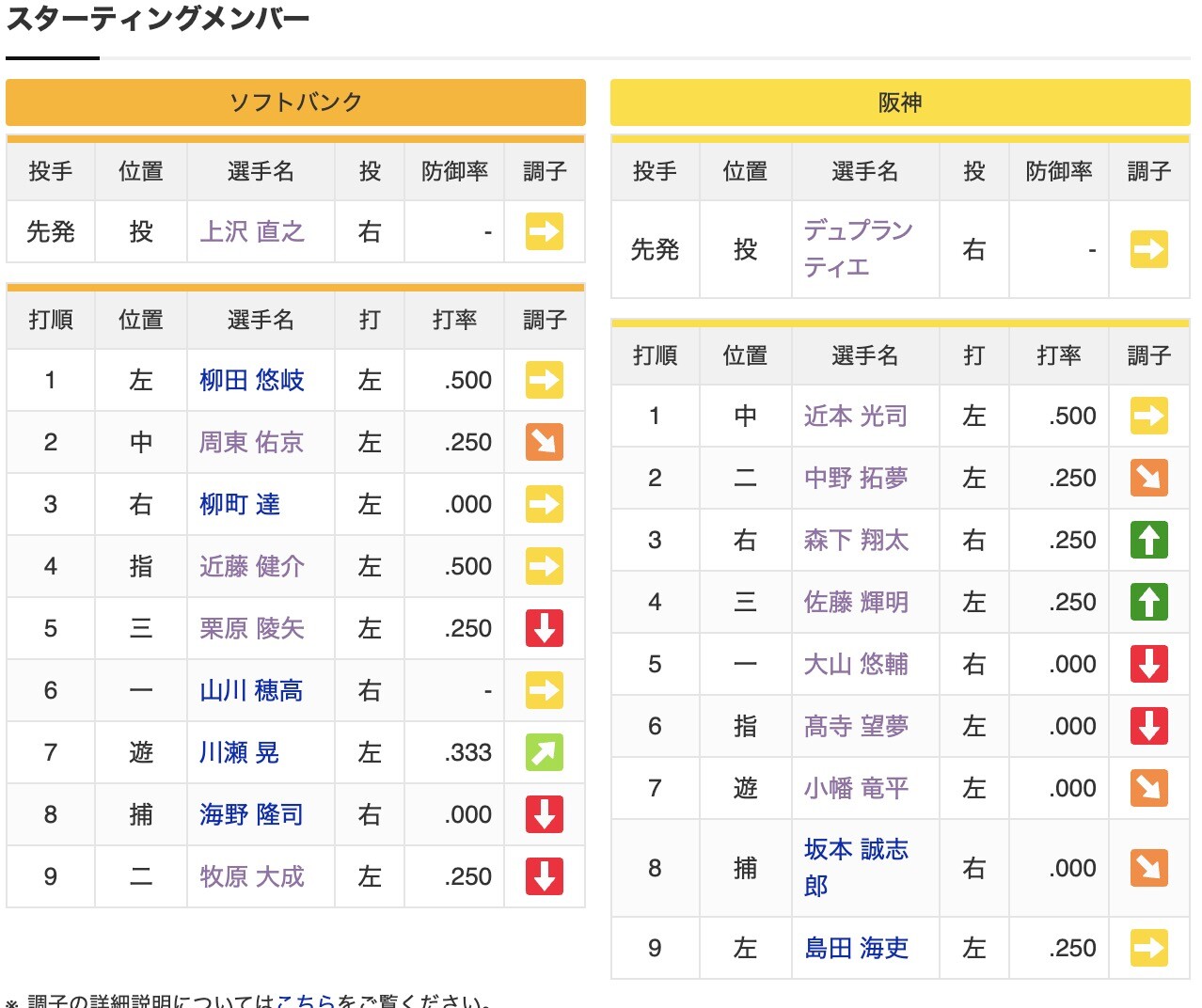Open 近本 光司 player link
Viewport: 1202px width, 1008px height.
click(x=856, y=416)
